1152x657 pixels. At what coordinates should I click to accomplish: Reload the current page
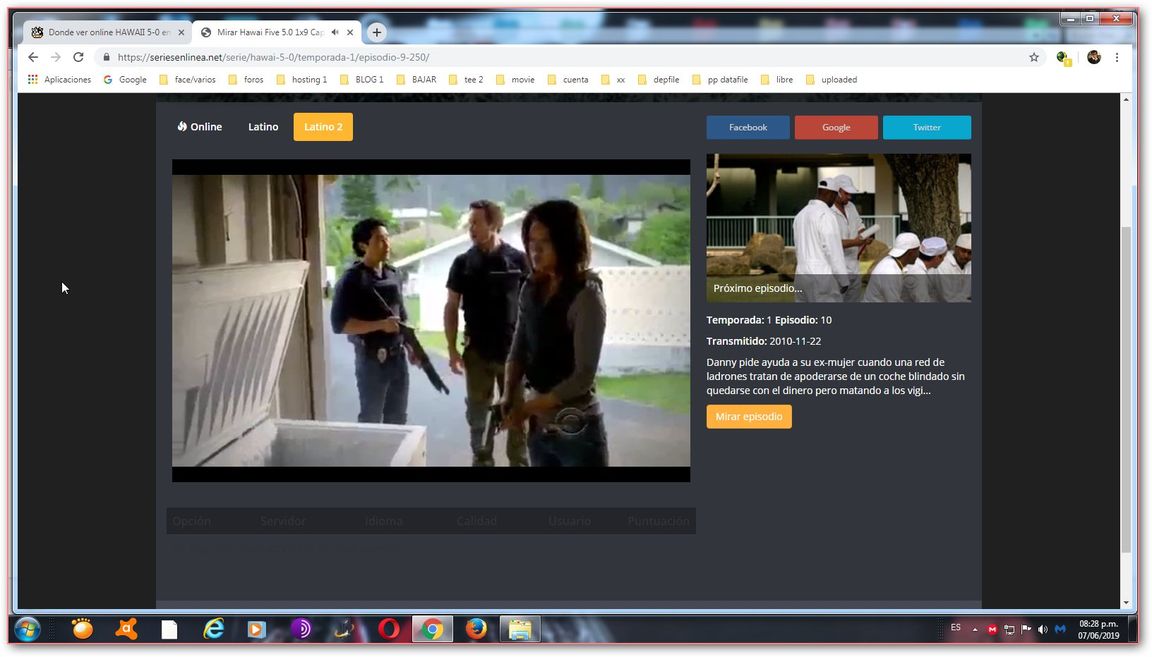(79, 57)
